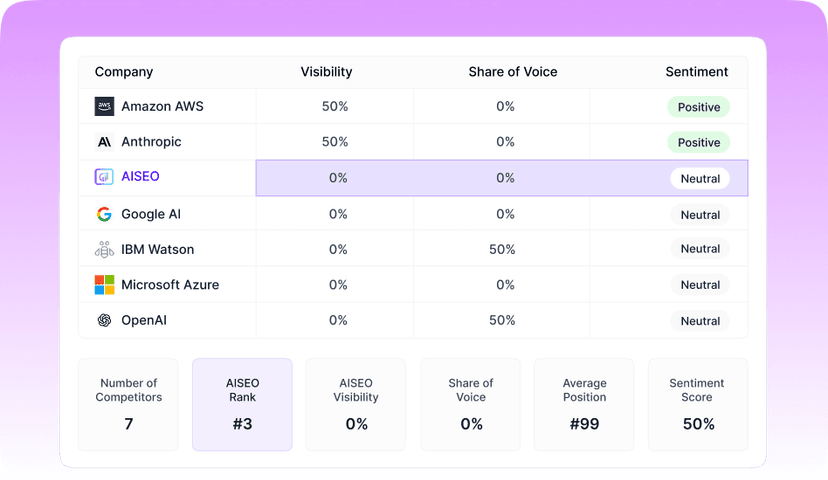Sort by the Visibility column header

[326, 72]
